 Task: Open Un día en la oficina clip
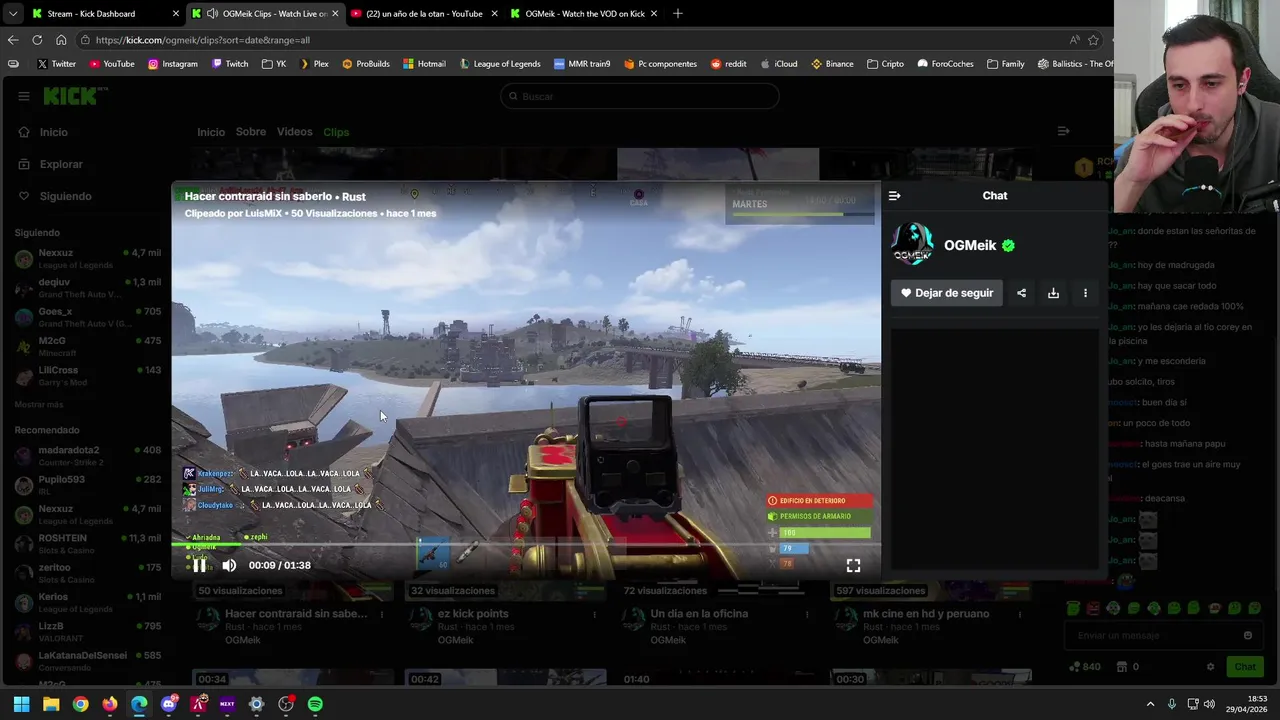pyautogui.click(x=699, y=614)
